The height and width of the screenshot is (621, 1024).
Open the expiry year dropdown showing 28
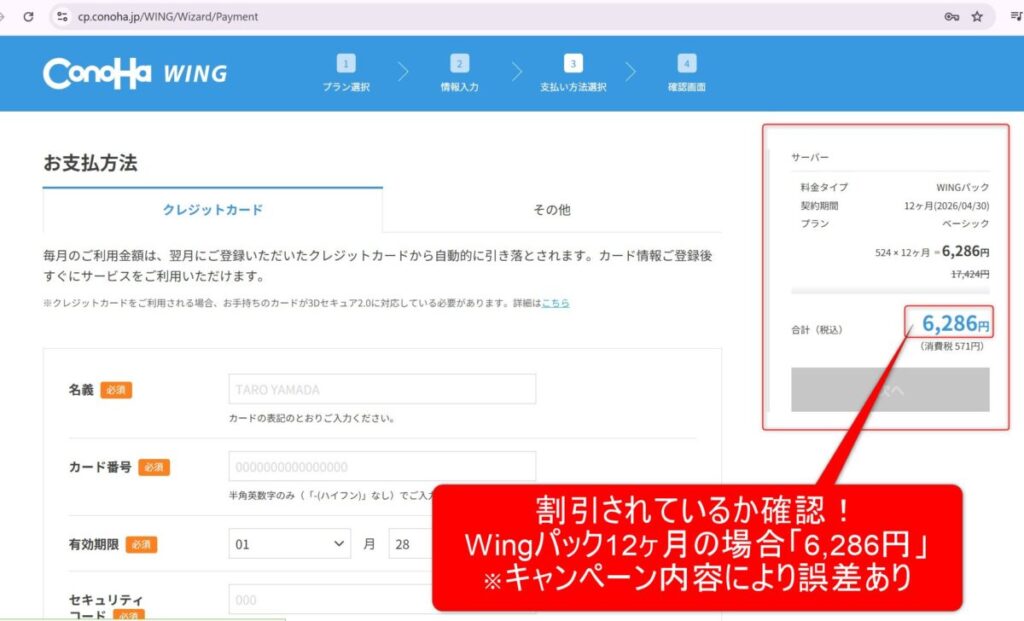tap(411, 543)
